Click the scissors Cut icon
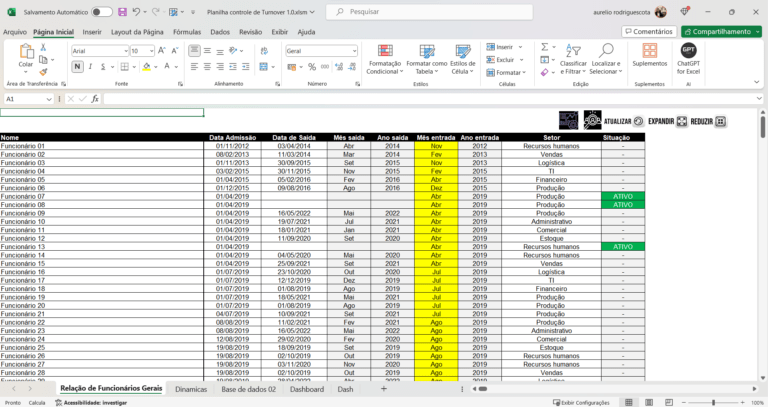This screenshot has height=407, width=768. pyautogui.click(x=43, y=47)
